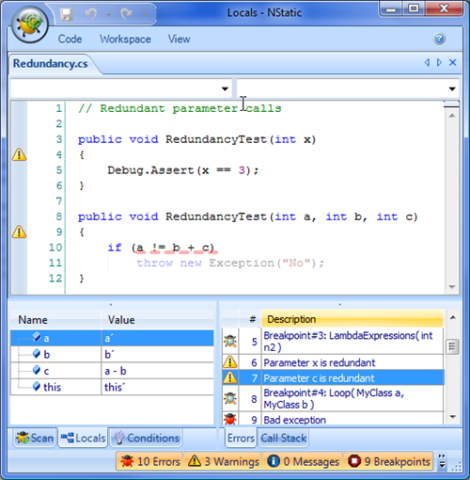
Task: Select local variable row a
Action: (112, 338)
